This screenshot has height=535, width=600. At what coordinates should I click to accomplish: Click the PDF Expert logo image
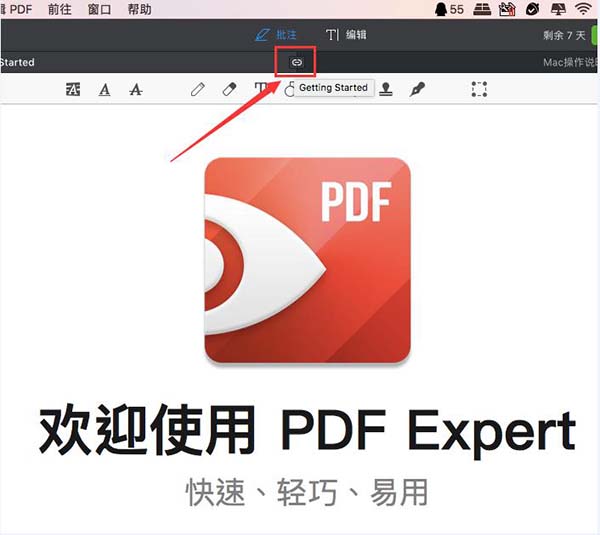click(x=308, y=261)
